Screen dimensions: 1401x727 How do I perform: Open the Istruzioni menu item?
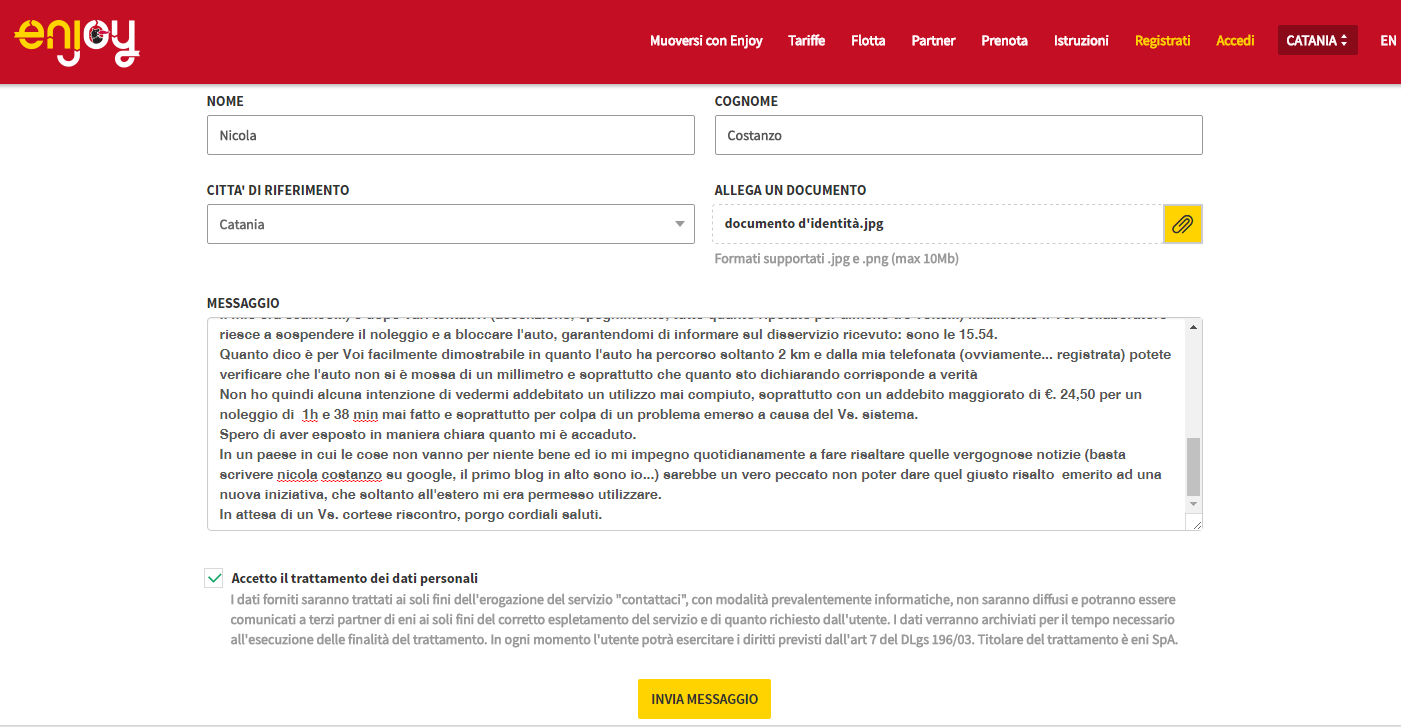[x=1081, y=41]
